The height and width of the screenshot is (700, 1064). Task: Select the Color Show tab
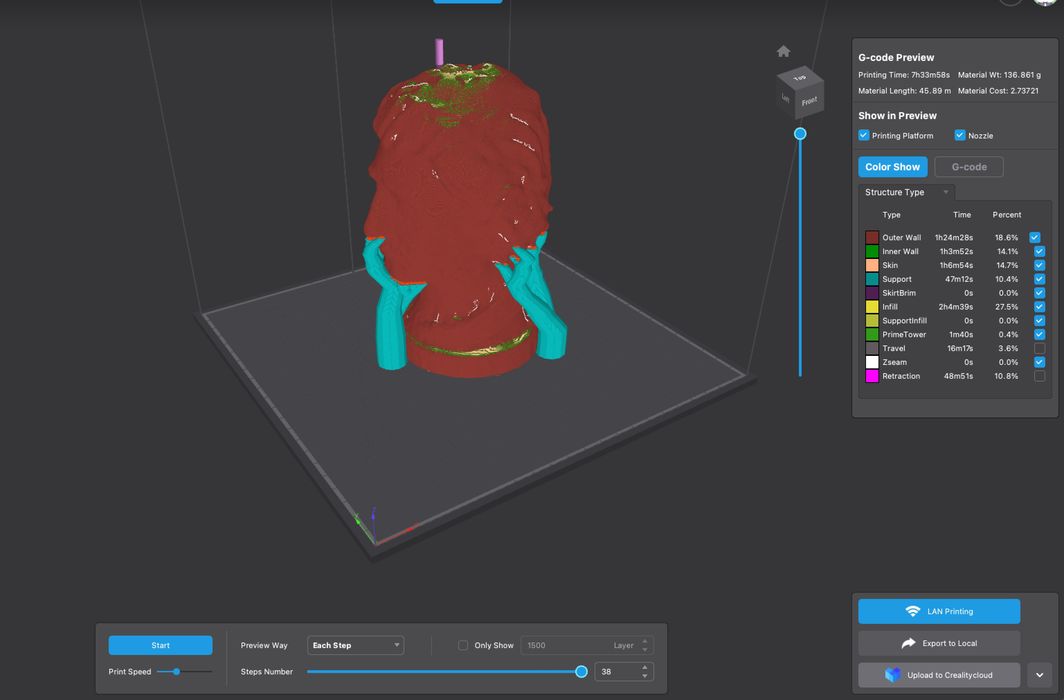[x=892, y=167]
